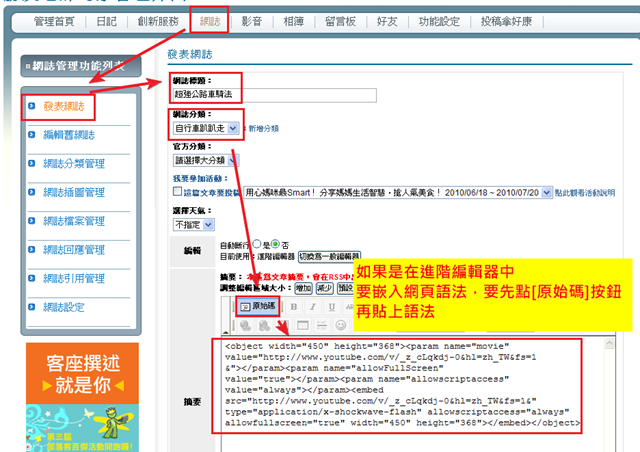The width and height of the screenshot is (640, 452).
Task: Open the 好友 tab
Action: tap(387, 22)
